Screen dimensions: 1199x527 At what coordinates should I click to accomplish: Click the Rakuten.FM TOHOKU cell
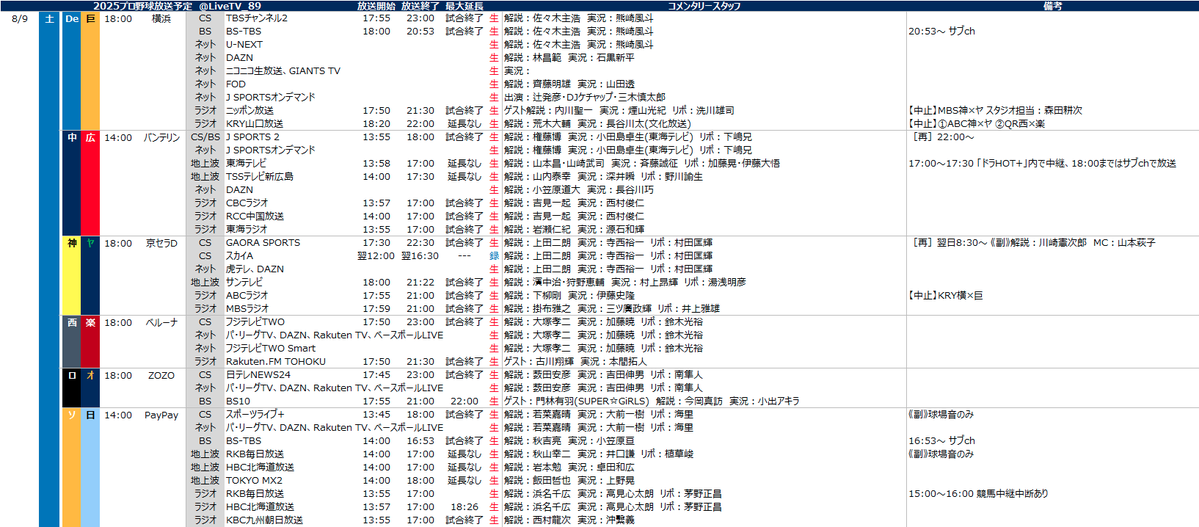pyautogui.click(x=275, y=361)
